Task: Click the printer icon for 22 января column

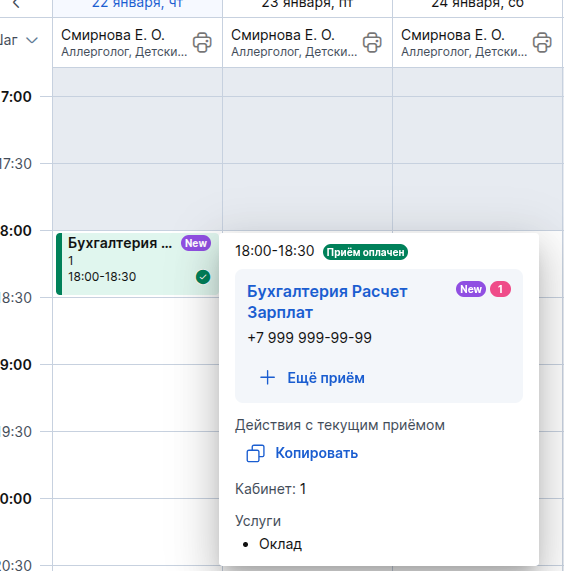Action: (202, 43)
